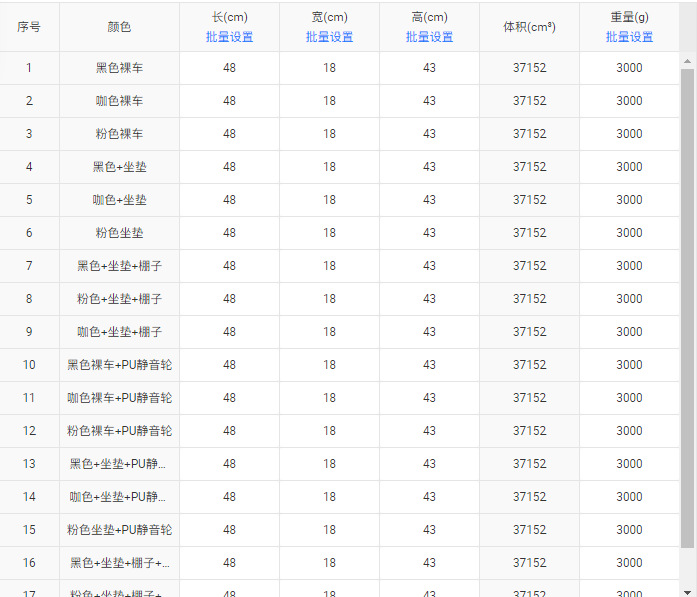Click height field of 粉色裸车 row
Screen dimensions: 697x597
pos(429,134)
